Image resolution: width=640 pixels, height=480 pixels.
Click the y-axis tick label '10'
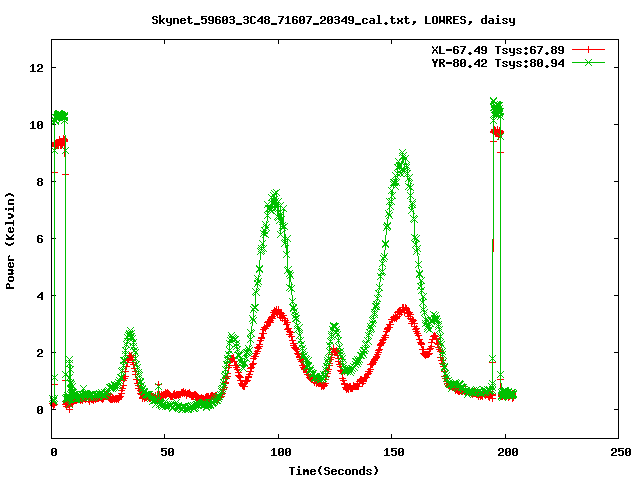click(36, 125)
